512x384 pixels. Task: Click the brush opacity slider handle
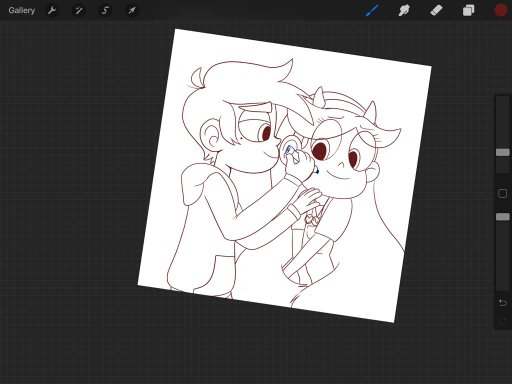coord(503,217)
